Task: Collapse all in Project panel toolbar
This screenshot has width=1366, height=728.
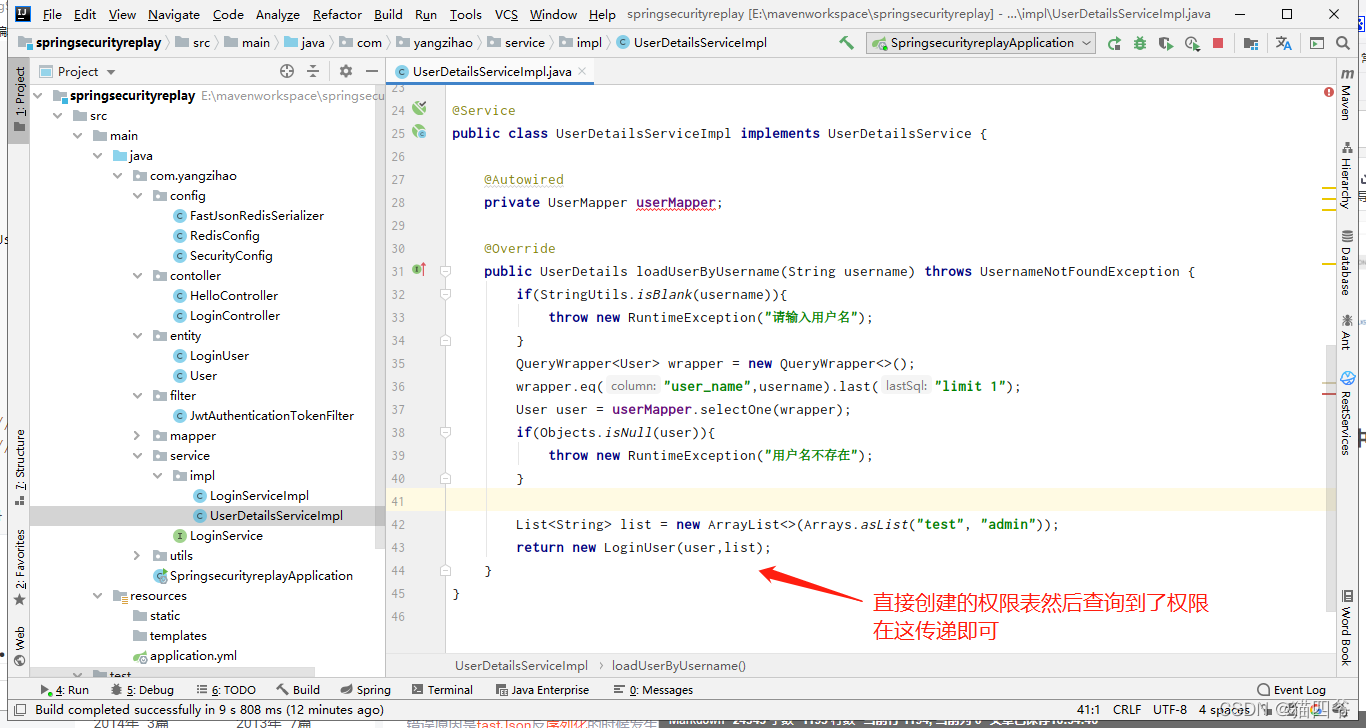Action: tap(313, 71)
